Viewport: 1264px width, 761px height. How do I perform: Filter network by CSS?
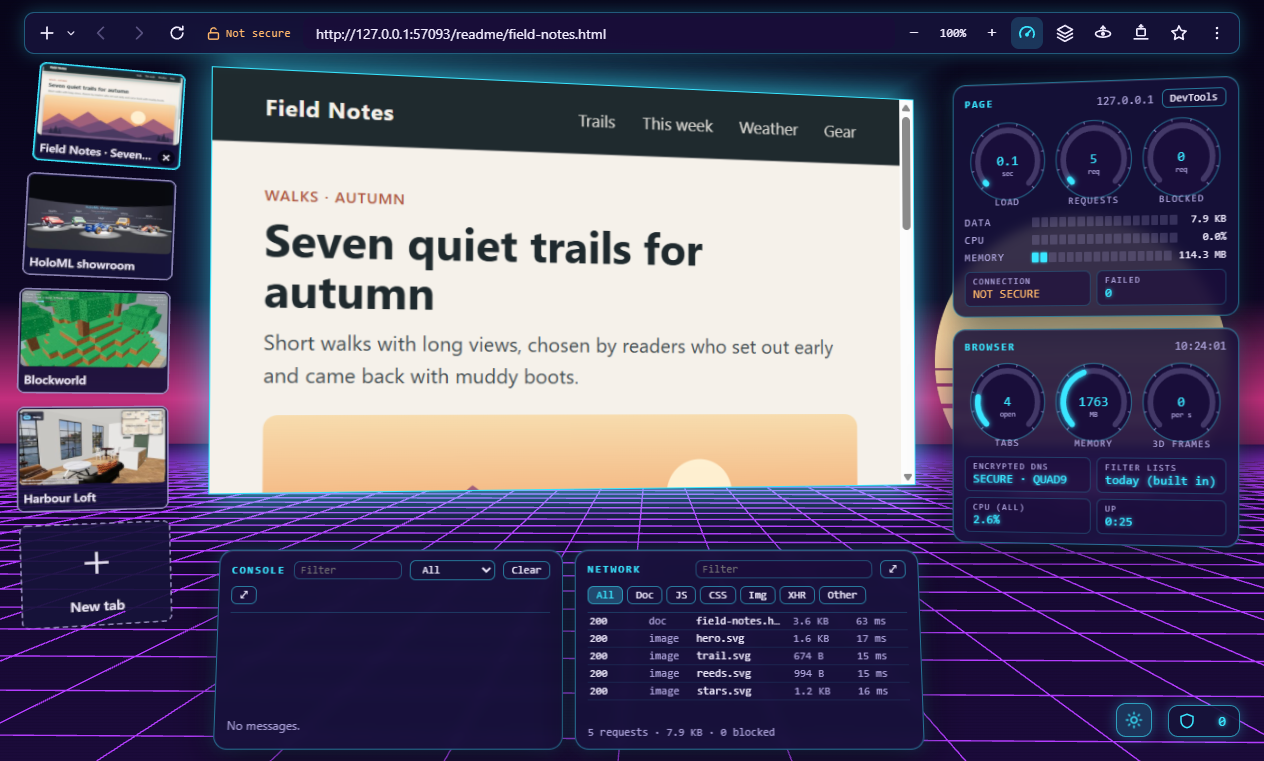pos(717,595)
